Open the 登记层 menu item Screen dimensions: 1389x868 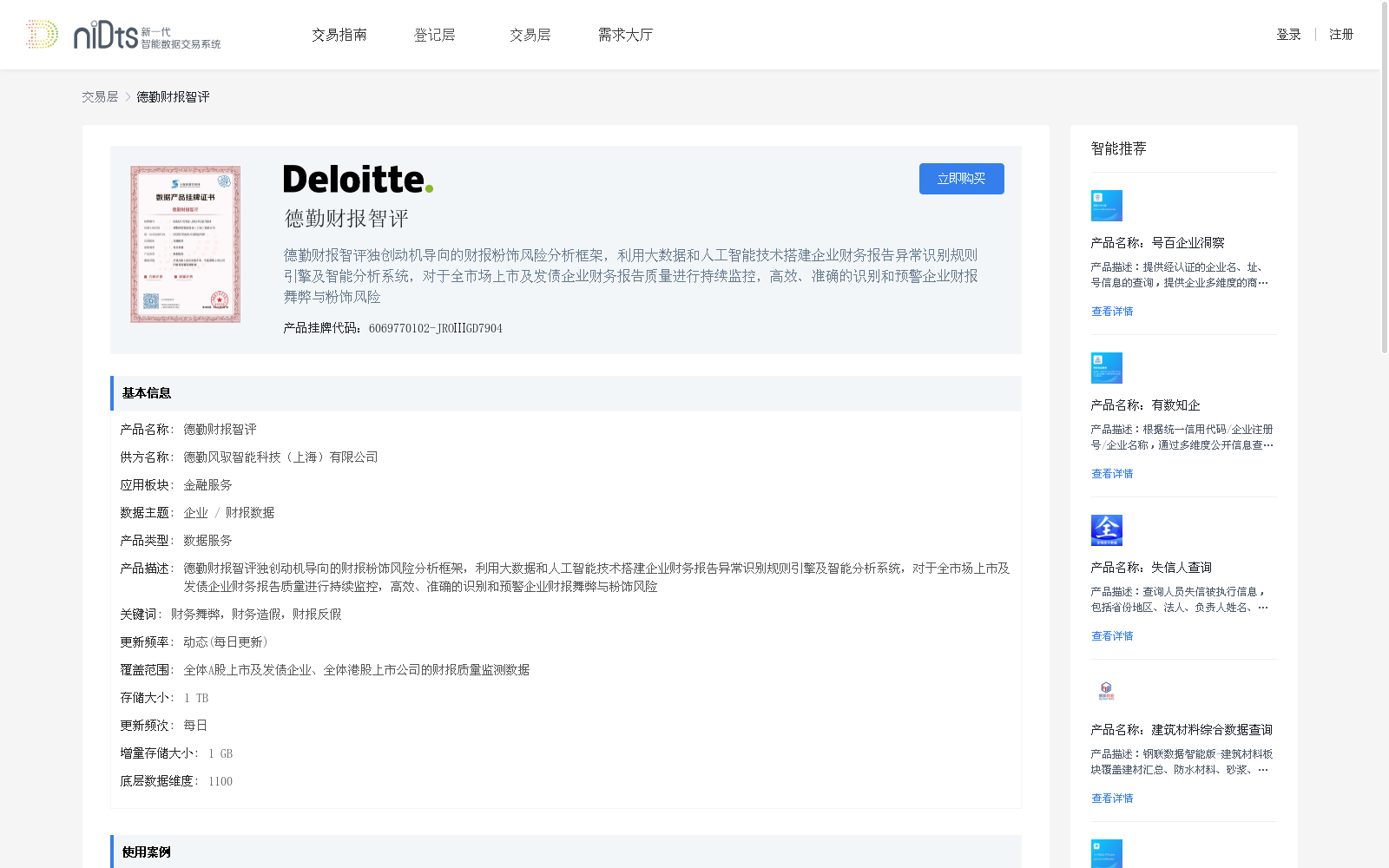(435, 35)
